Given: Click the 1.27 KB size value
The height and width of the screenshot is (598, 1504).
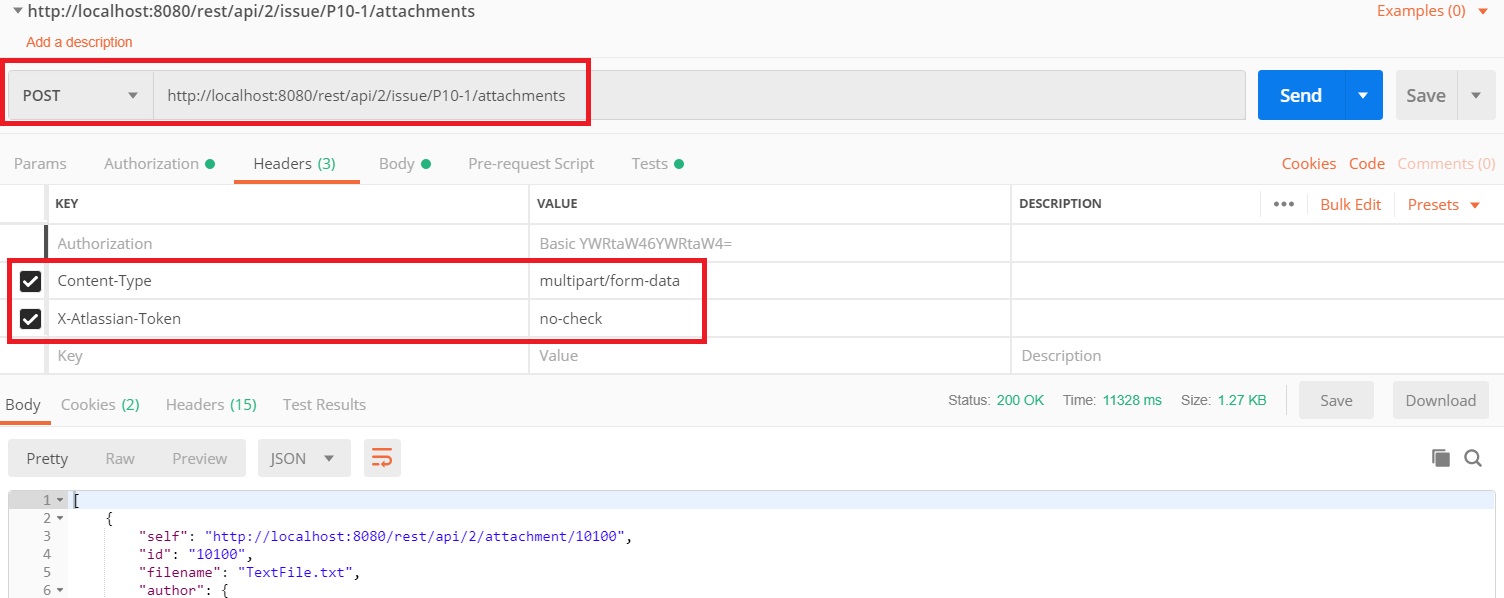Looking at the screenshot, I should 1242,400.
